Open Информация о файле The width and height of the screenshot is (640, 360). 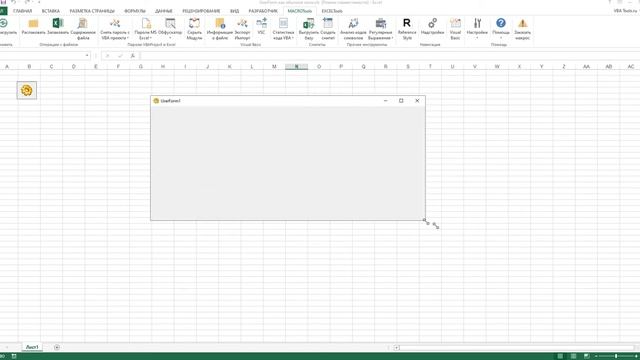tap(220, 29)
